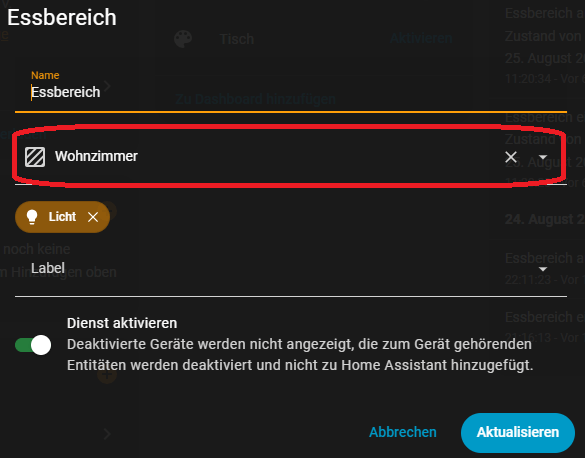The height and width of the screenshot is (458, 585).
Task: Click into the Name input field
Action: pyautogui.click(x=291, y=92)
